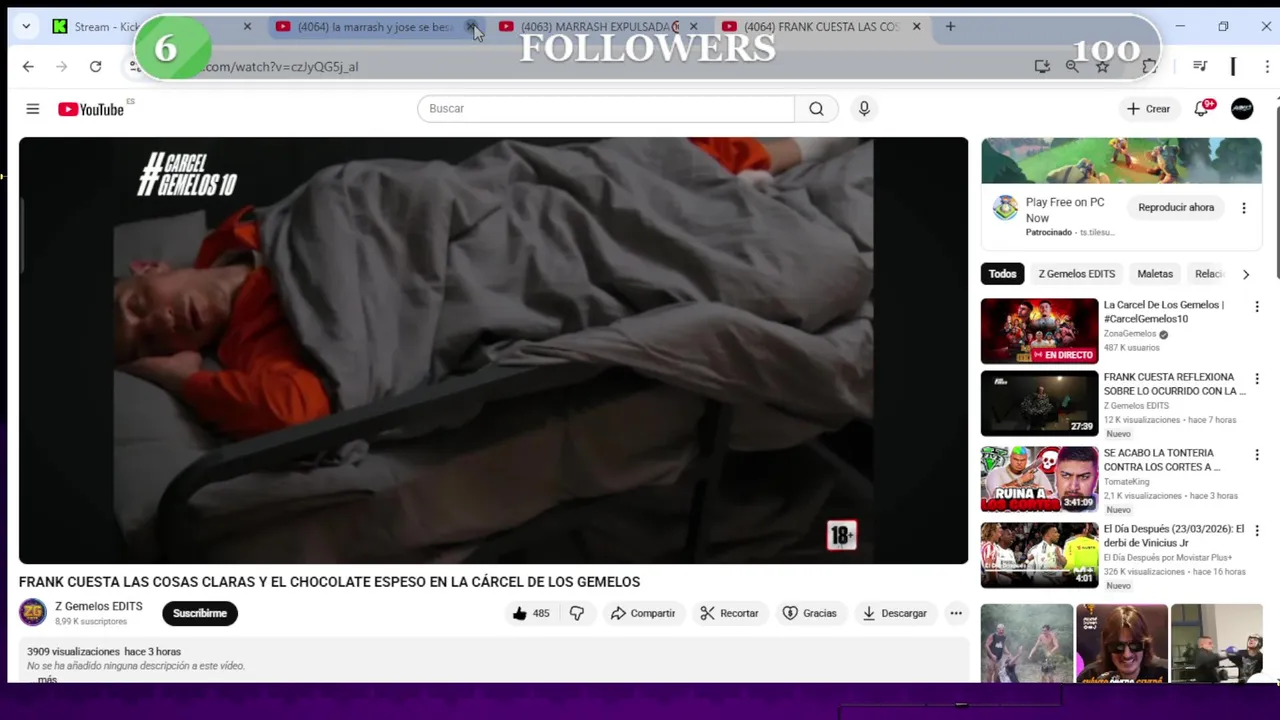Go back to the previous page
Image resolution: width=1280 pixels, height=720 pixels.
click(28, 66)
